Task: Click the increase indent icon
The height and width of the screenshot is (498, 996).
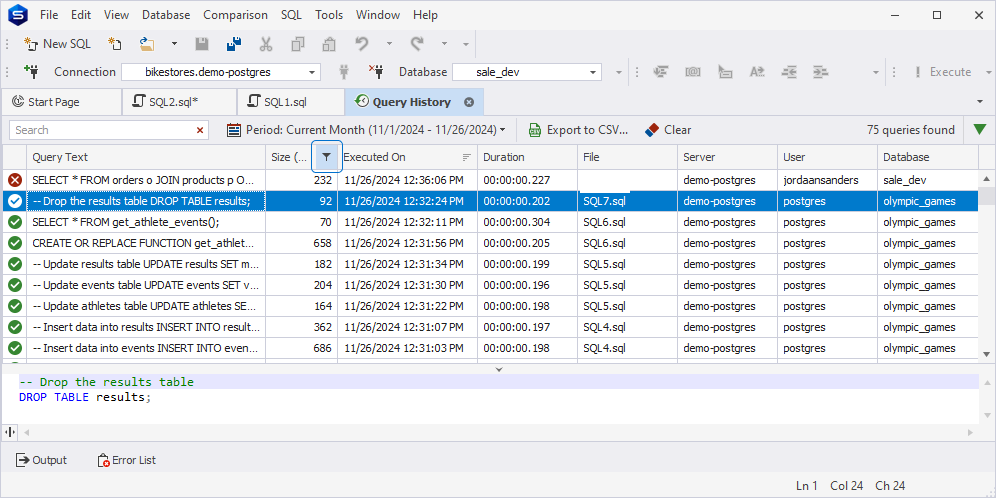Action: tap(822, 72)
